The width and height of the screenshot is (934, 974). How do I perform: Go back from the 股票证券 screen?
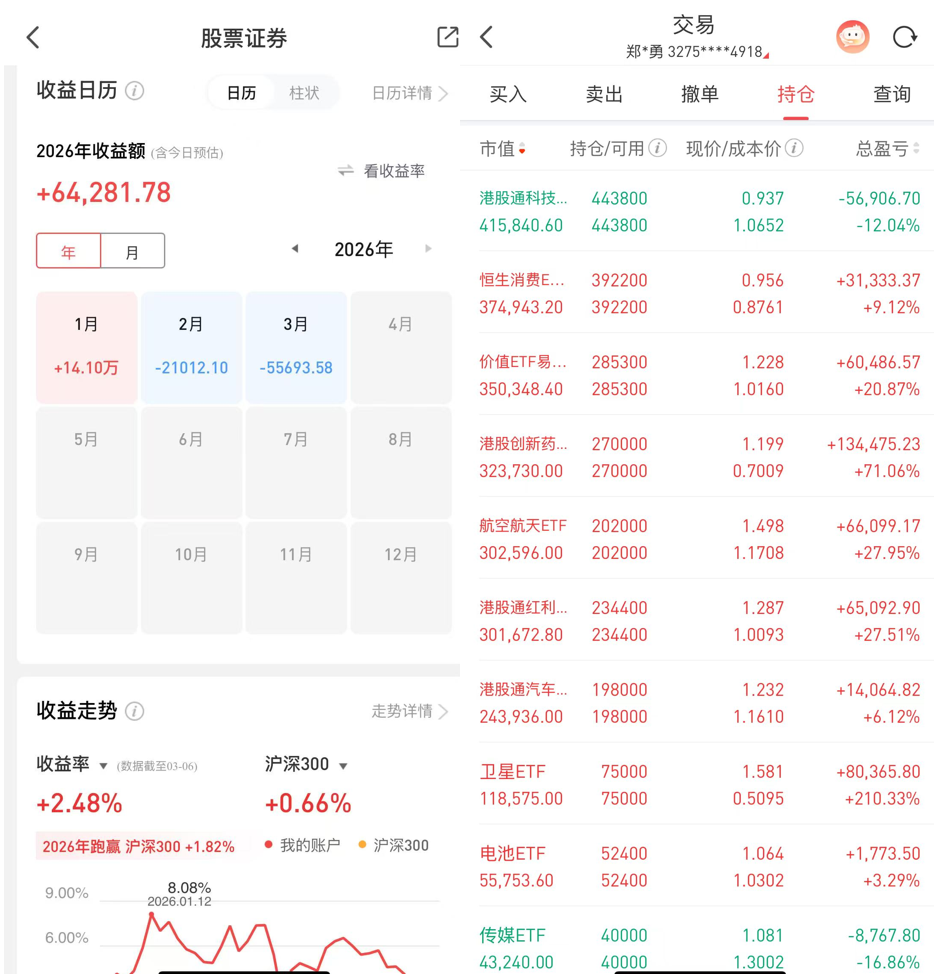[x=34, y=37]
